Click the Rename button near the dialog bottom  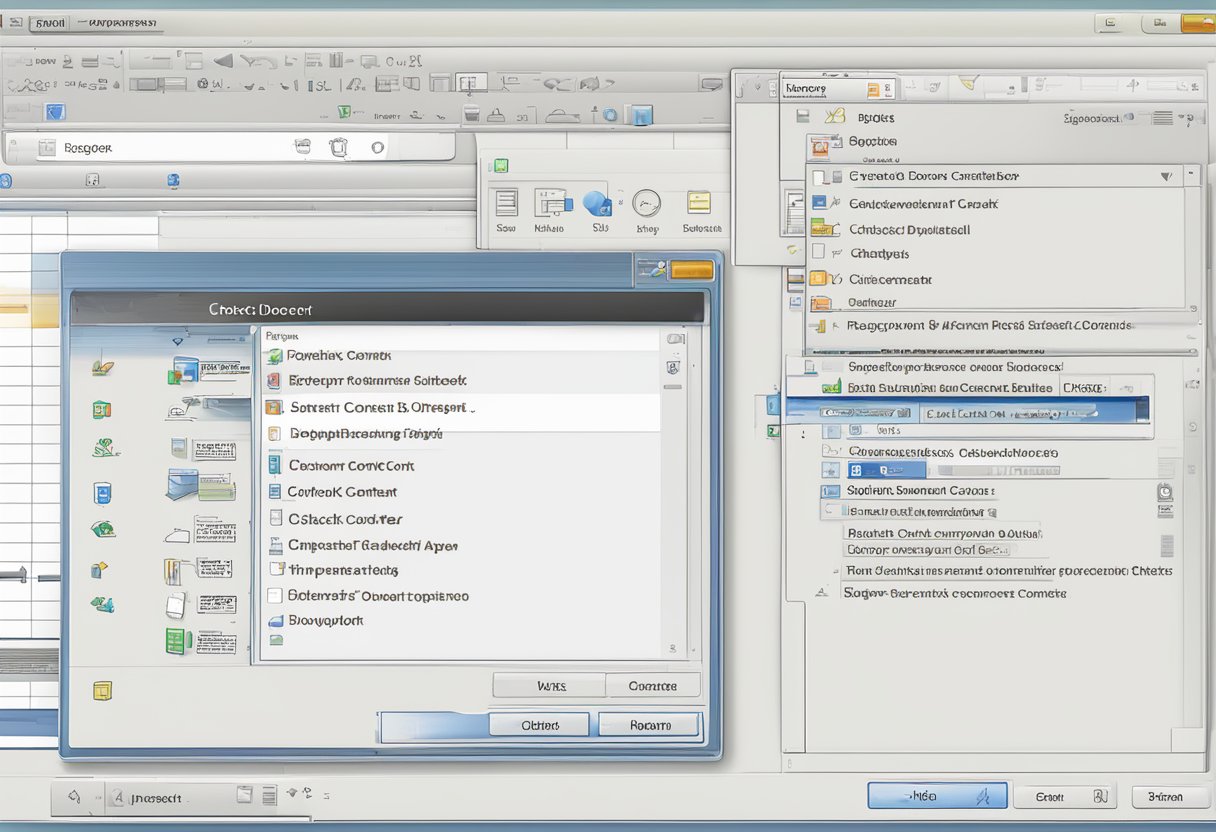[649, 723]
